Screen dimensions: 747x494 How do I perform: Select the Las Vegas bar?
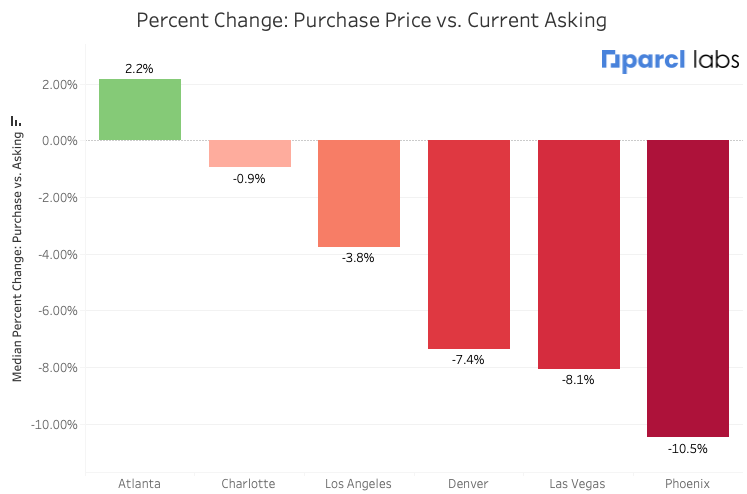[579, 254]
